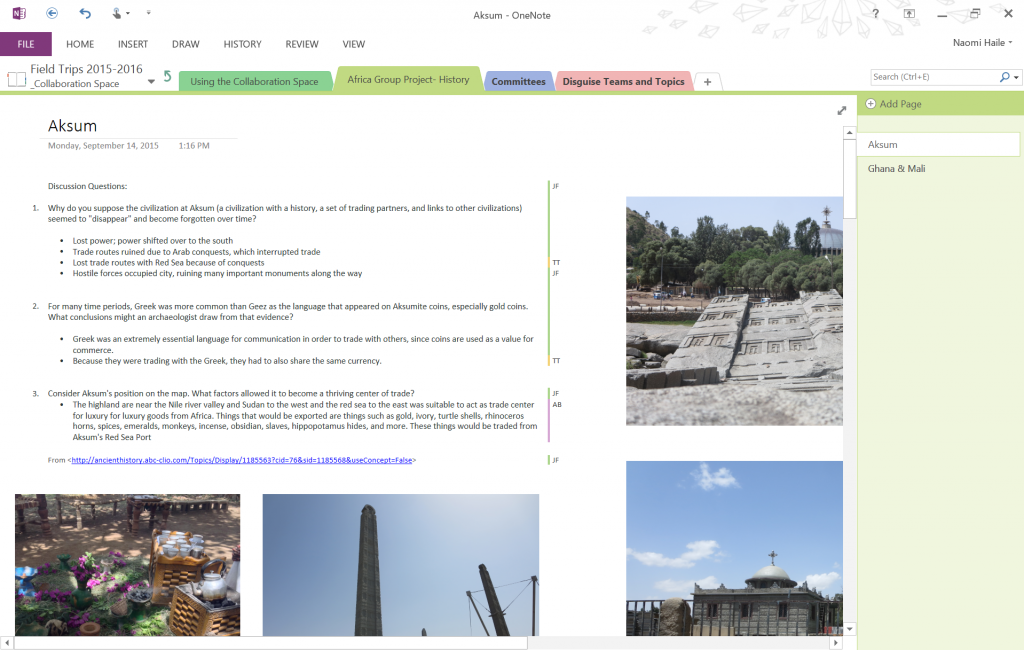Click the Undo icon in quick access toolbar
The height and width of the screenshot is (650, 1024).
(85, 14)
